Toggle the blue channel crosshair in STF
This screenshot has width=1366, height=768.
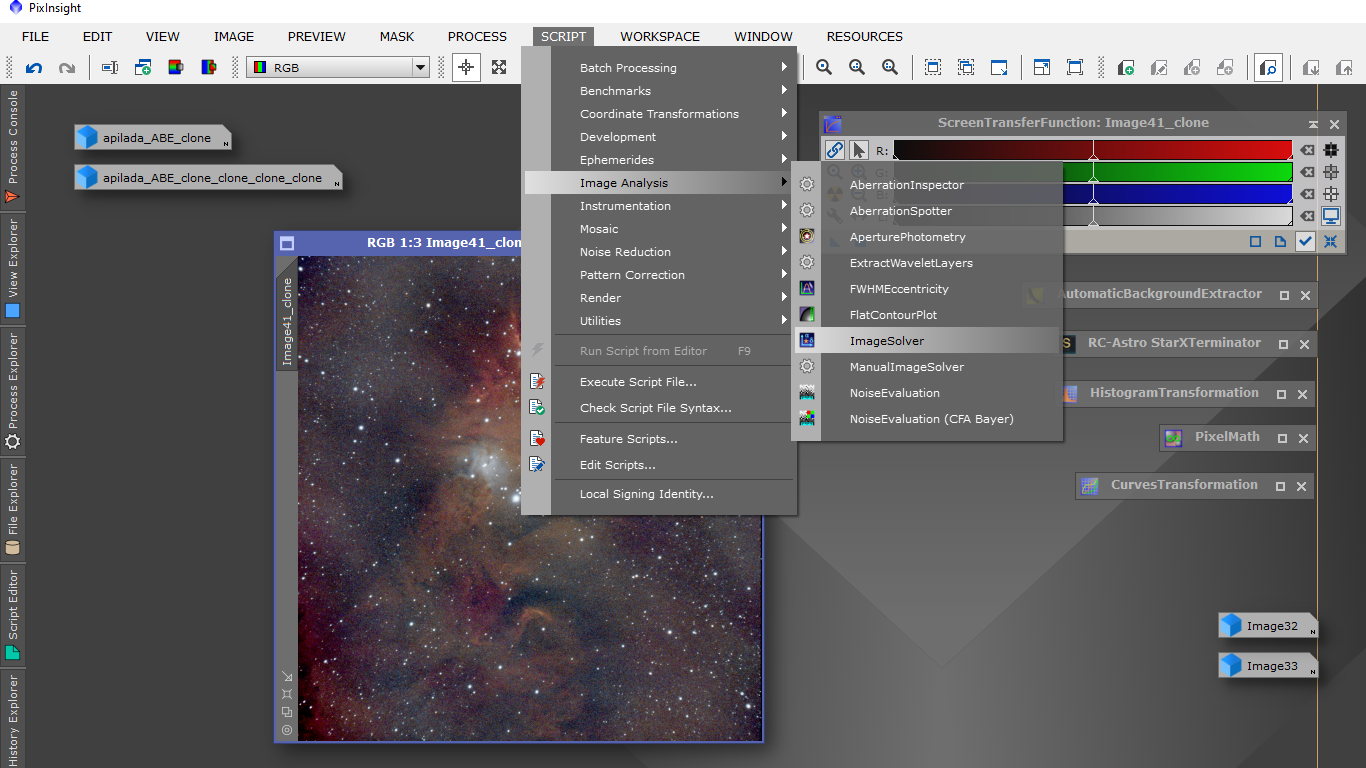(x=1331, y=194)
